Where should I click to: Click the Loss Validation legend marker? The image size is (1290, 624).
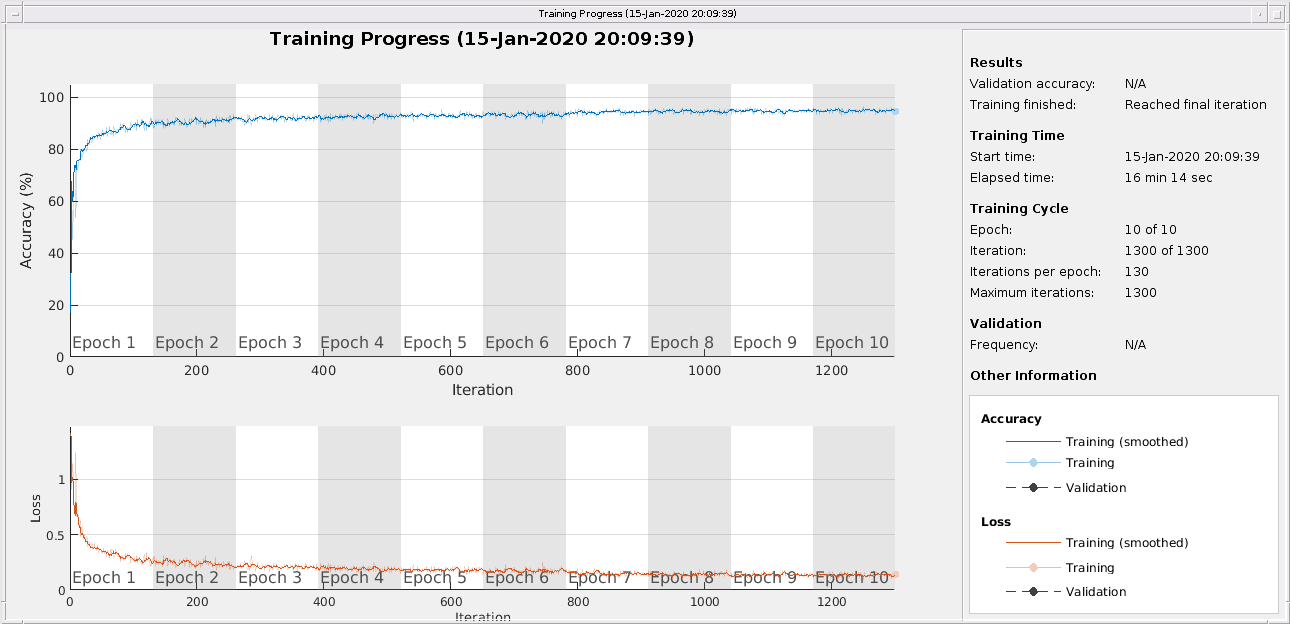click(1033, 592)
